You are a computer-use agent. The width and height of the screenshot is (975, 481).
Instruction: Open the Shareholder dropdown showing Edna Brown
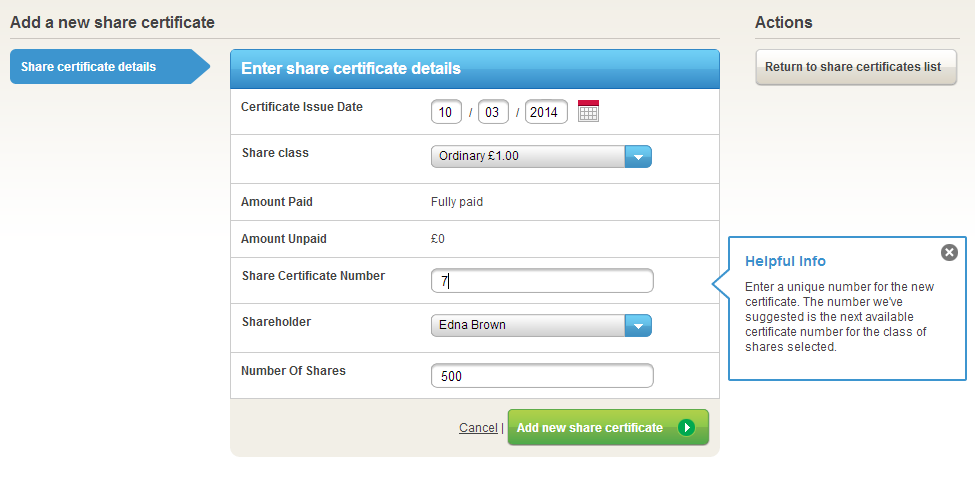tap(638, 325)
